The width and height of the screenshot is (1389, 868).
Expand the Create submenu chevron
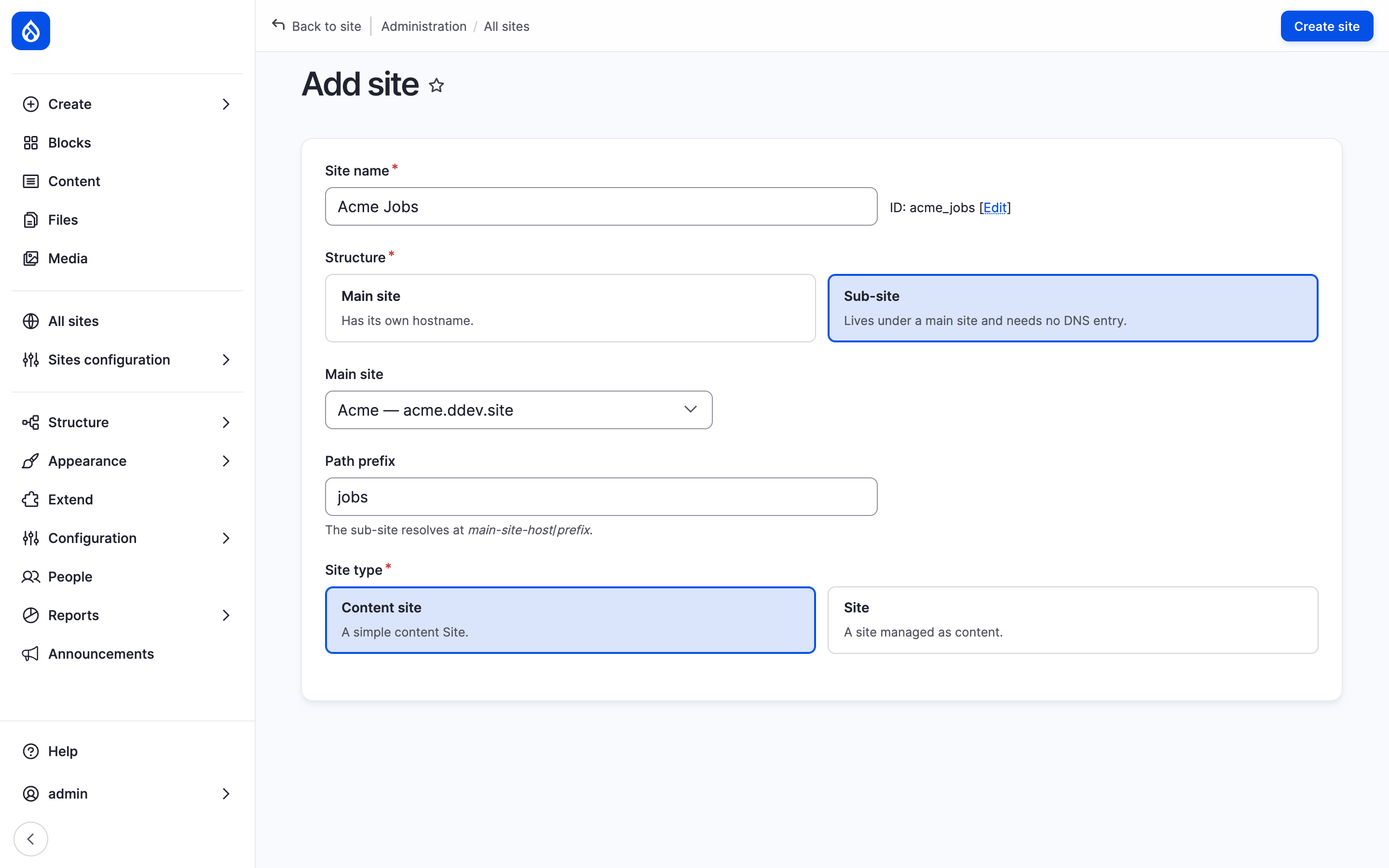pyautogui.click(x=226, y=104)
